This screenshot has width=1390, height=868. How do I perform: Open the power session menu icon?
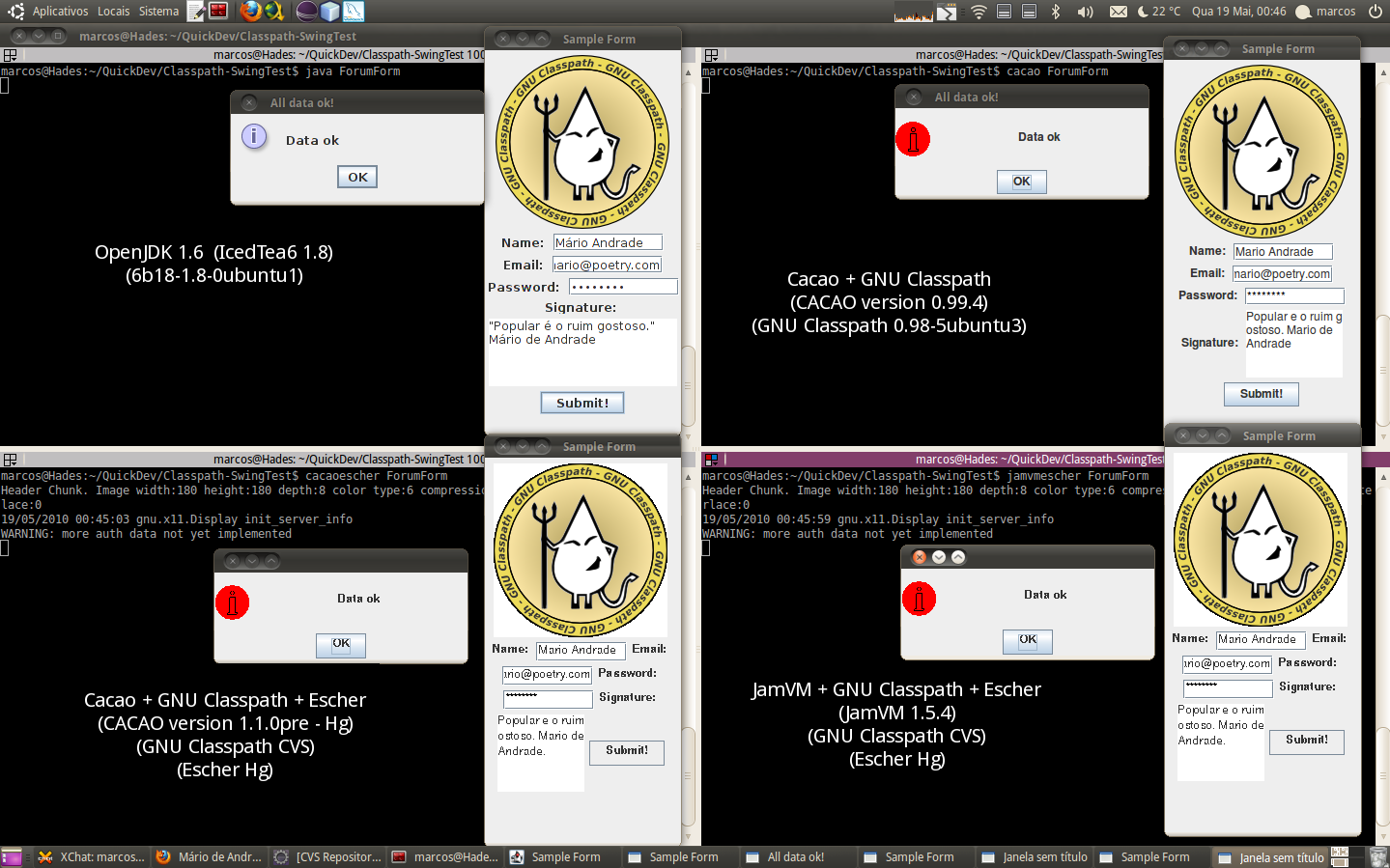coord(1376,12)
